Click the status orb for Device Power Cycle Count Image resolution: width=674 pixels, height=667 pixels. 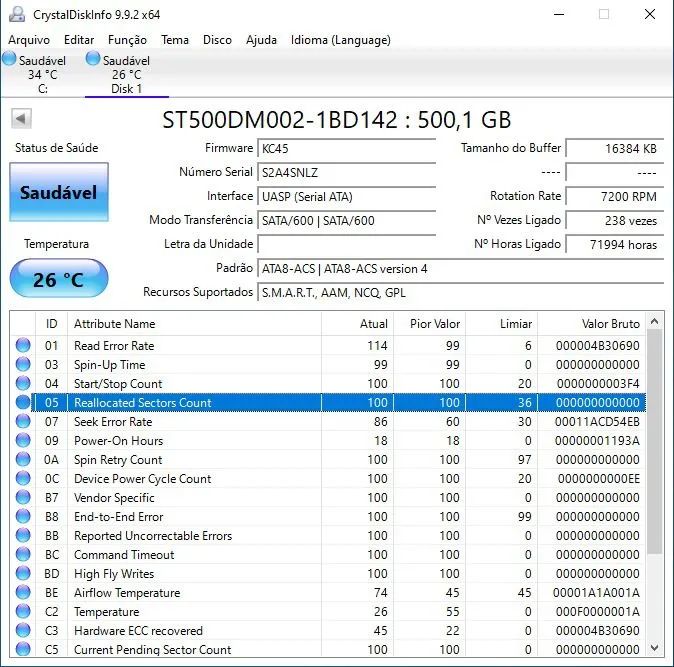click(23, 478)
